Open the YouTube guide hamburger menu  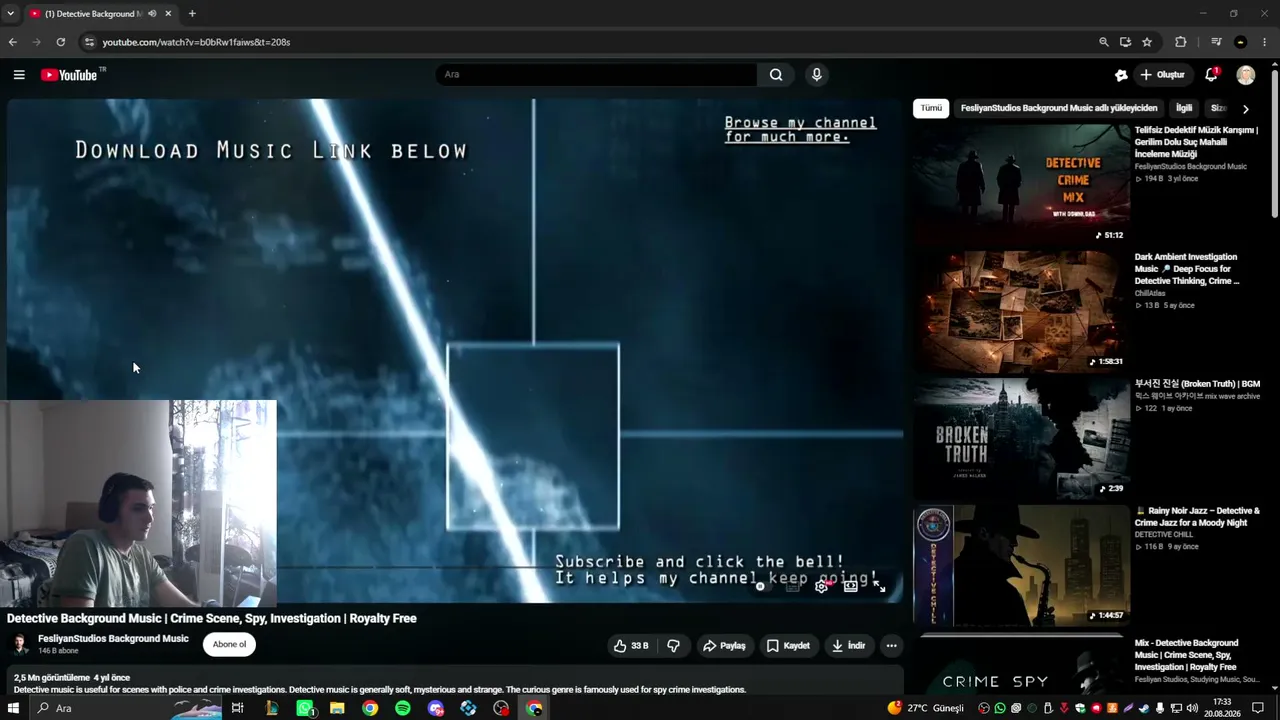[x=19, y=75]
